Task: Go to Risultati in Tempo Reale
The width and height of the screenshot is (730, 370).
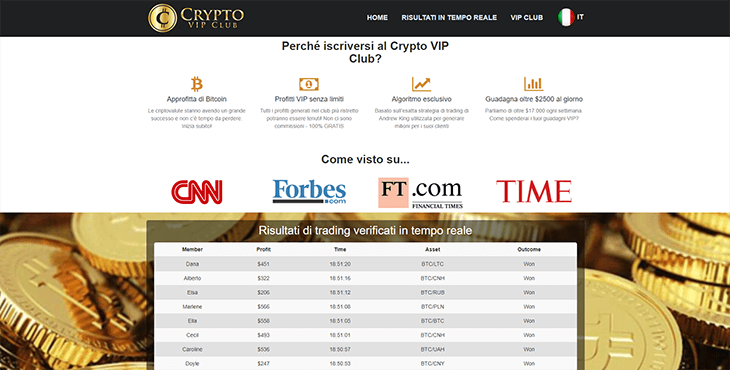Action: pyautogui.click(x=449, y=18)
